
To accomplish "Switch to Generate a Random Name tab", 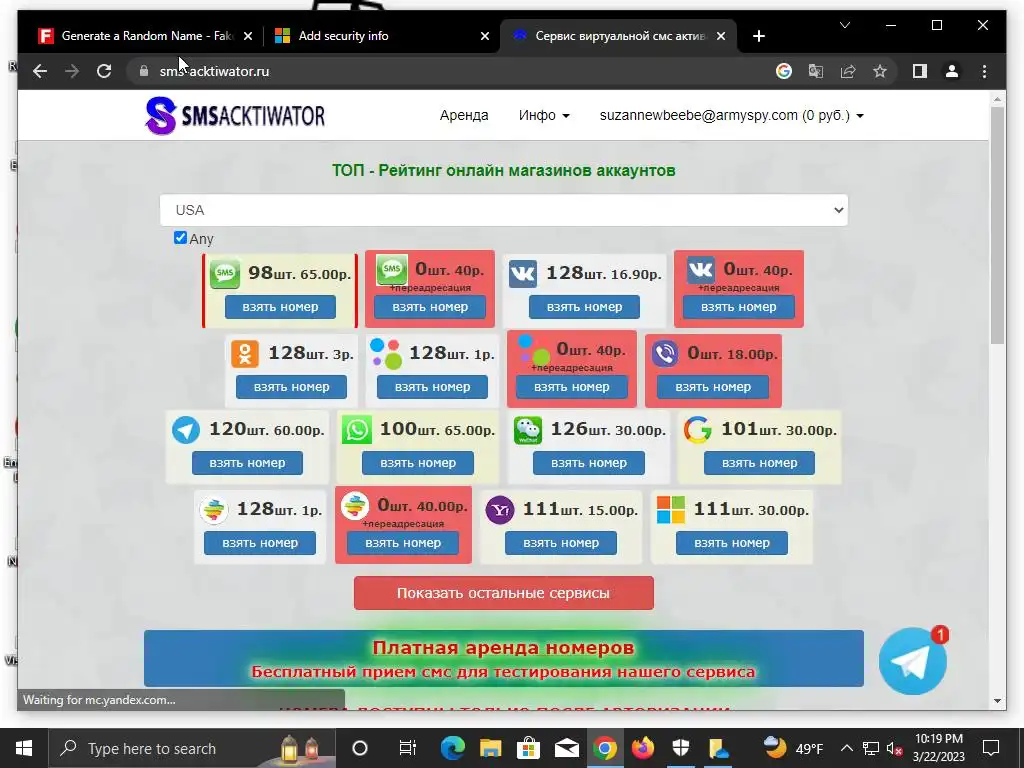I will click(147, 36).
